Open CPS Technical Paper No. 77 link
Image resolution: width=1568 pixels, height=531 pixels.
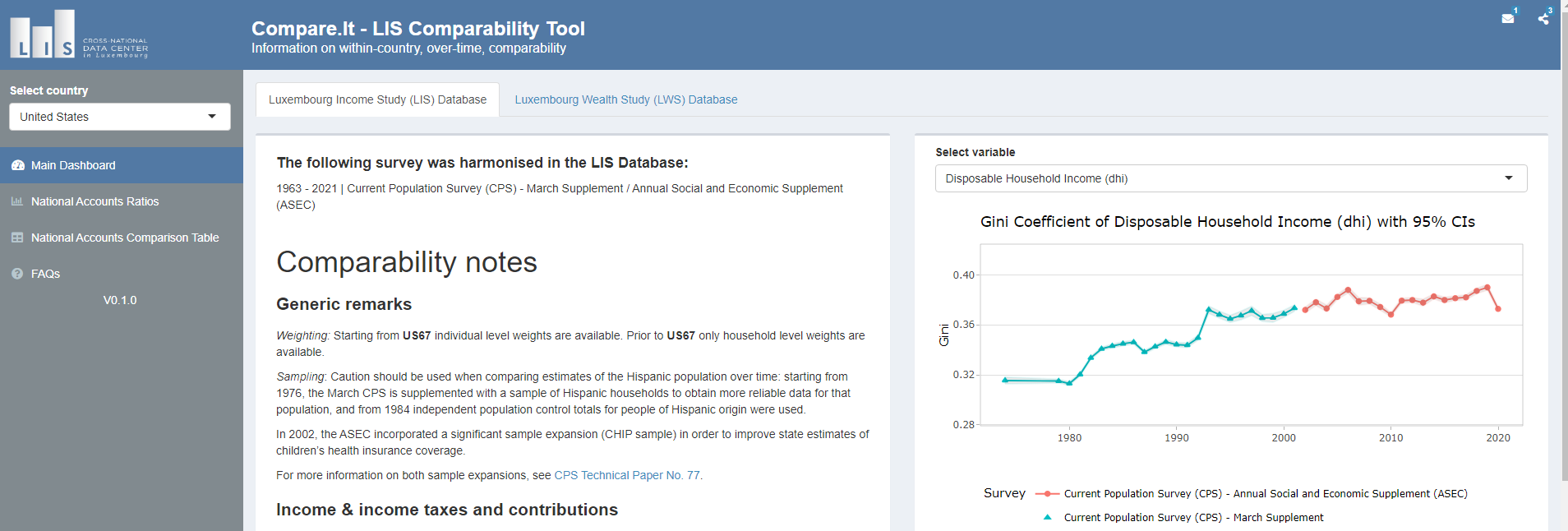tap(627, 475)
